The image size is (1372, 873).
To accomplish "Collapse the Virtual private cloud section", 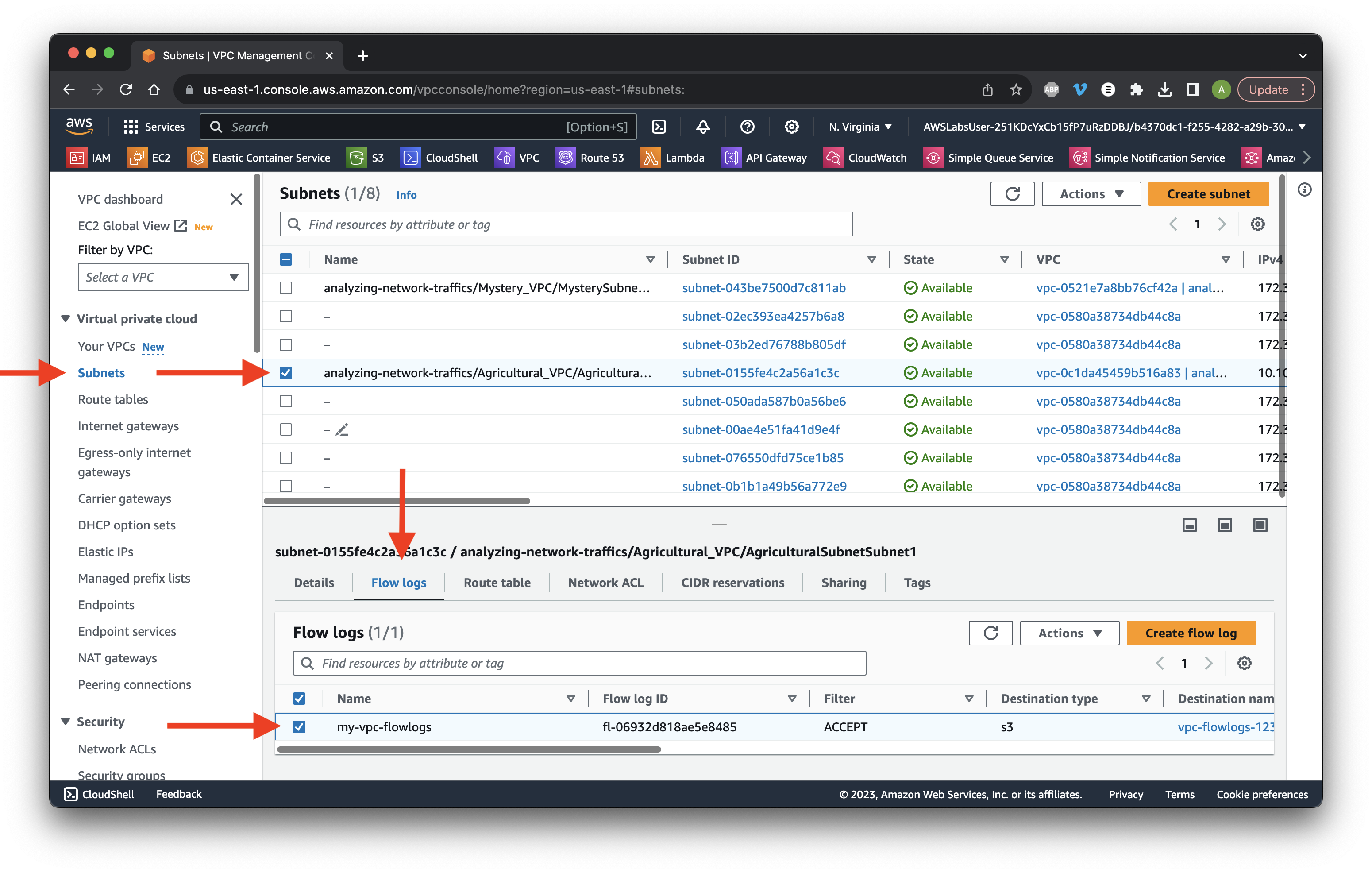I will click(66, 319).
